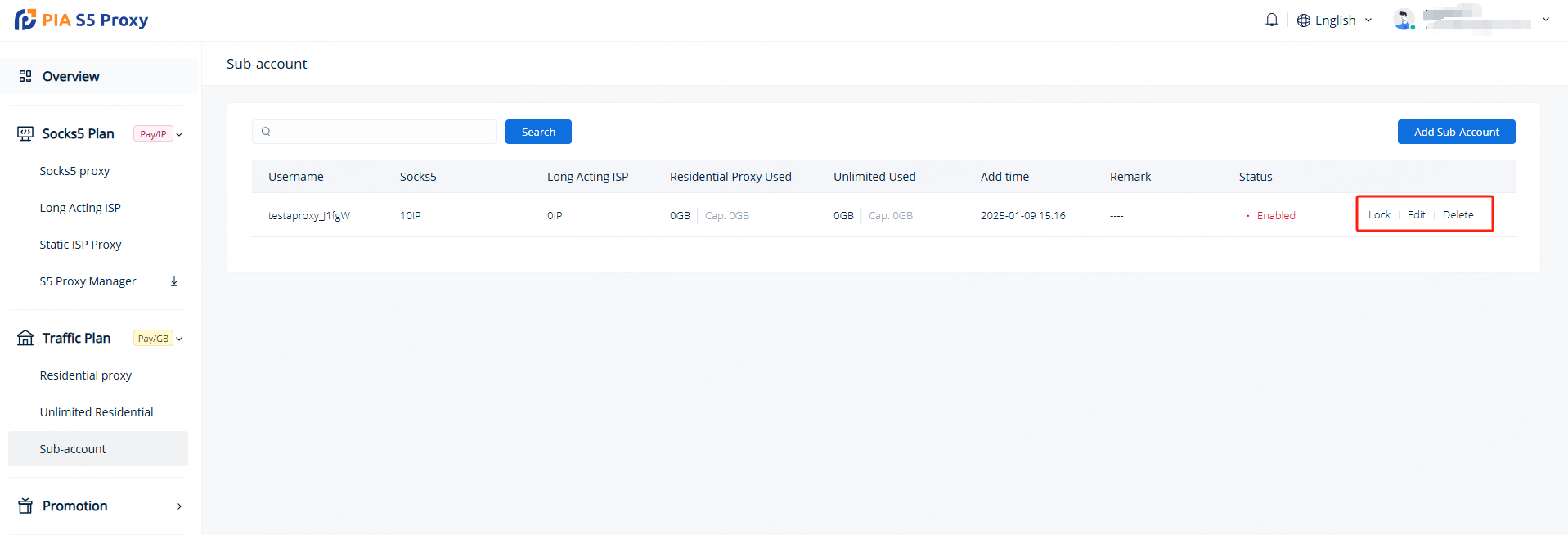Click the PIA S5 Proxy logo

point(81,20)
